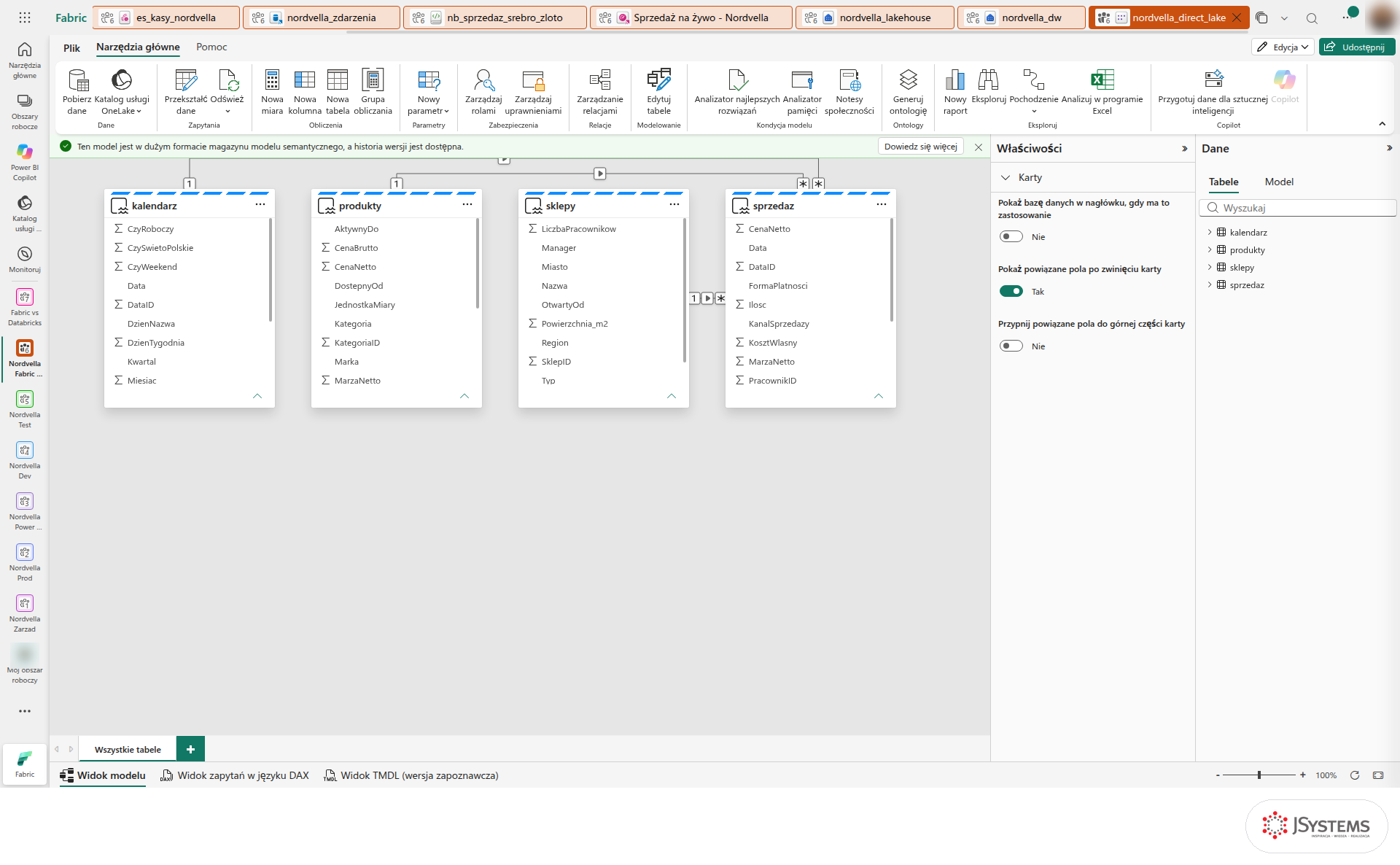1400x865 pixels.
Task: Open Widok TMDL view
Action: click(x=411, y=775)
